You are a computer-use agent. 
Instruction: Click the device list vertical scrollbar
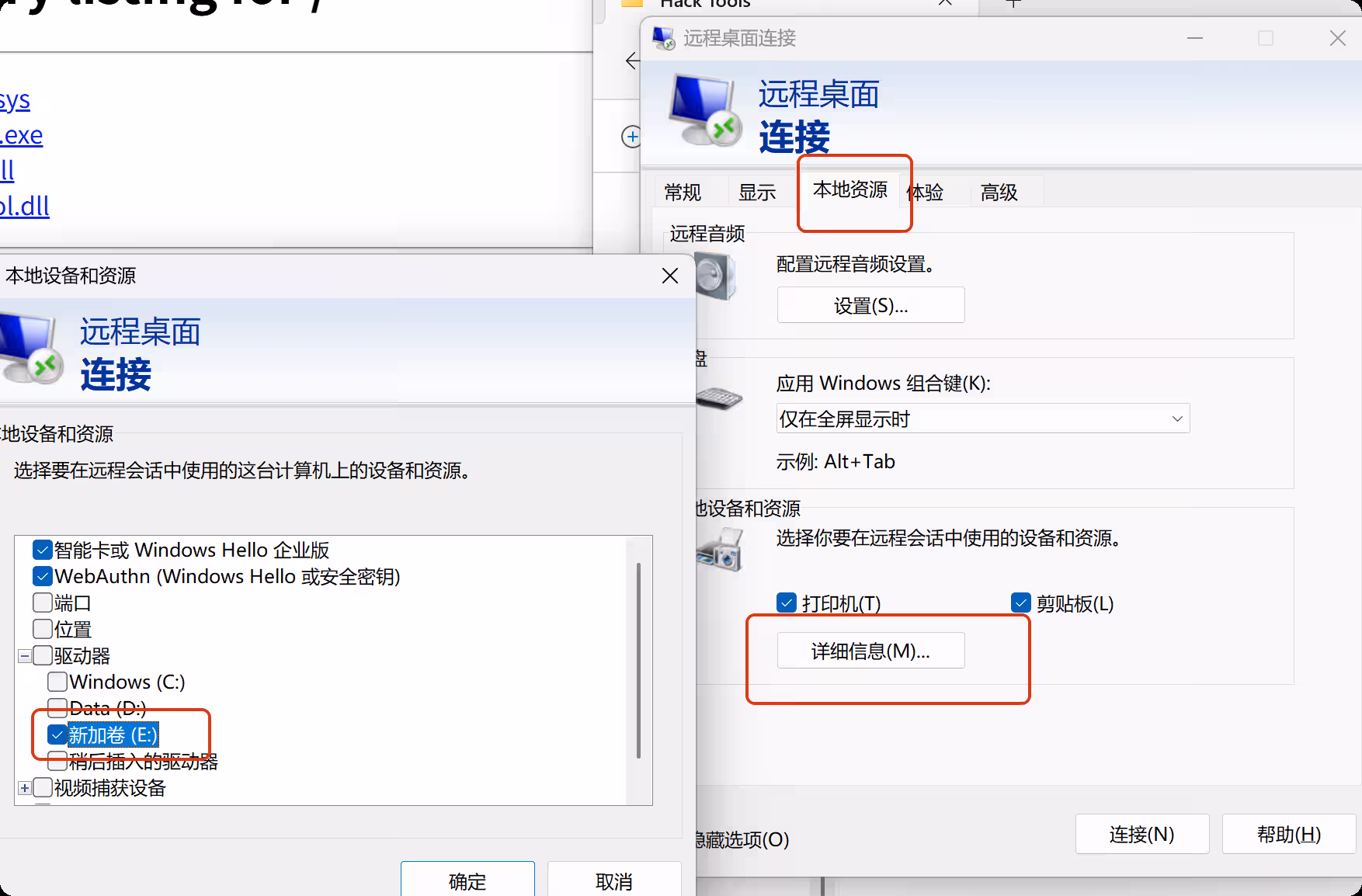click(639, 660)
